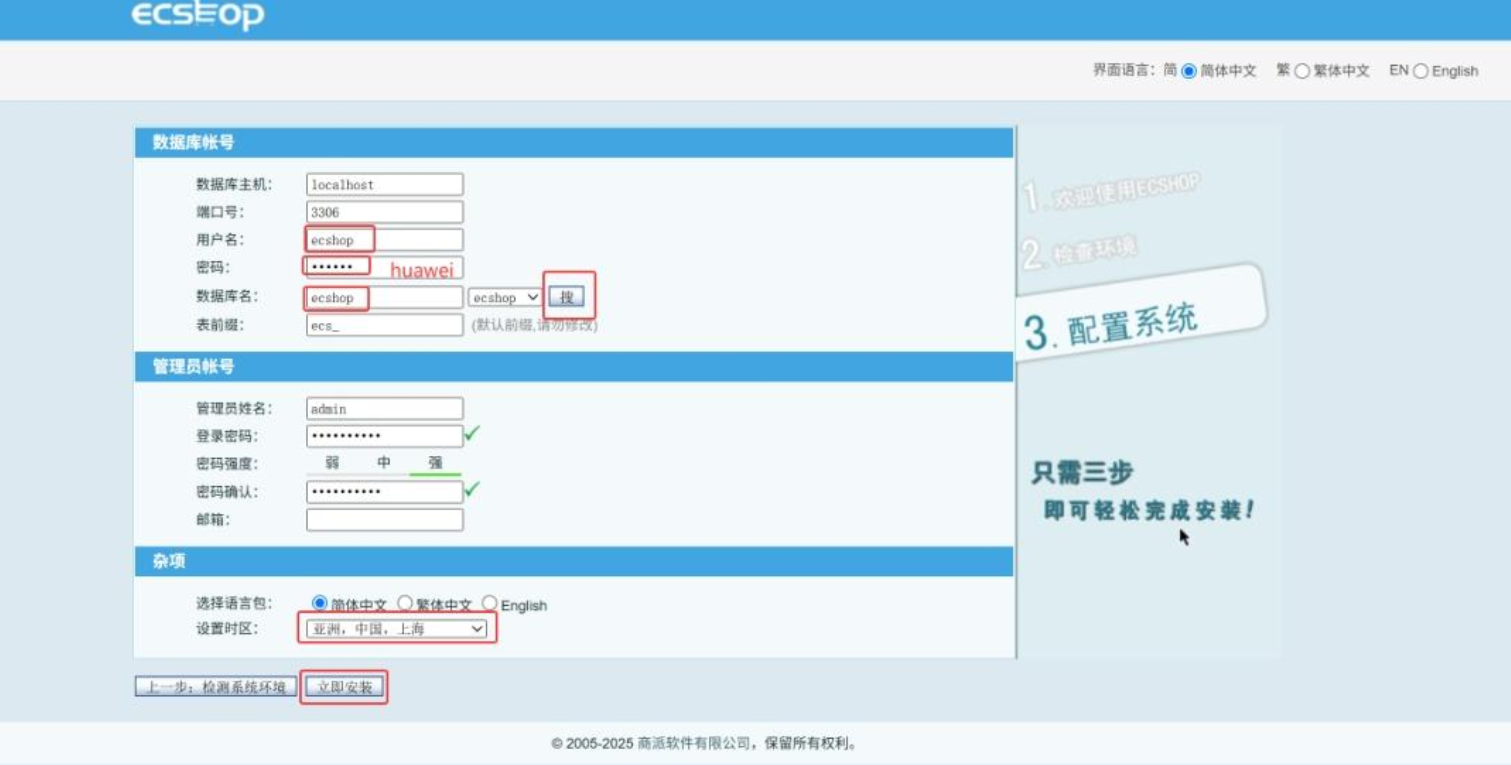Click the 邮箱: label

(x=213, y=519)
